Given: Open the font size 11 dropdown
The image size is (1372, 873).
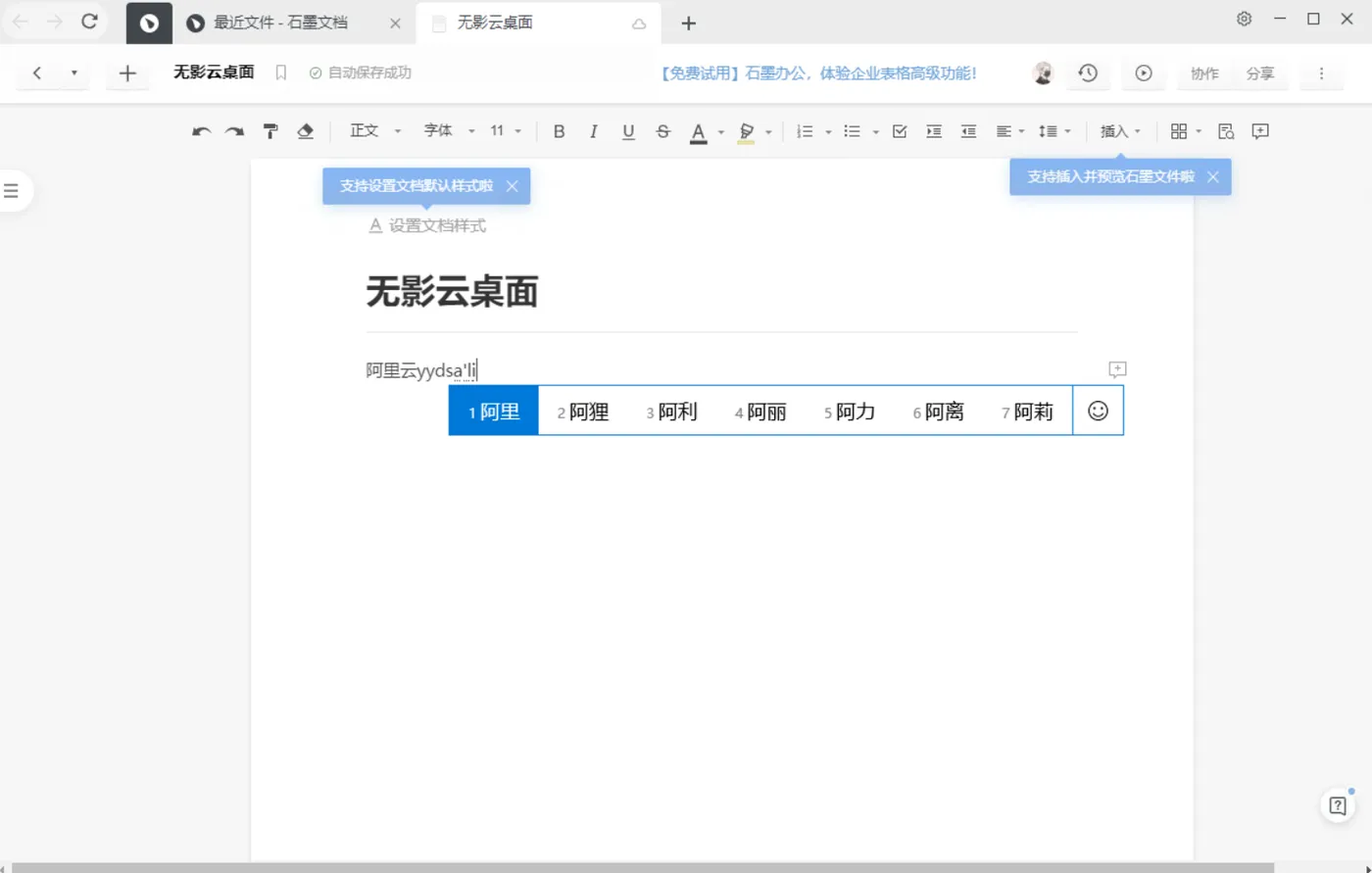Looking at the screenshot, I should tap(506, 131).
